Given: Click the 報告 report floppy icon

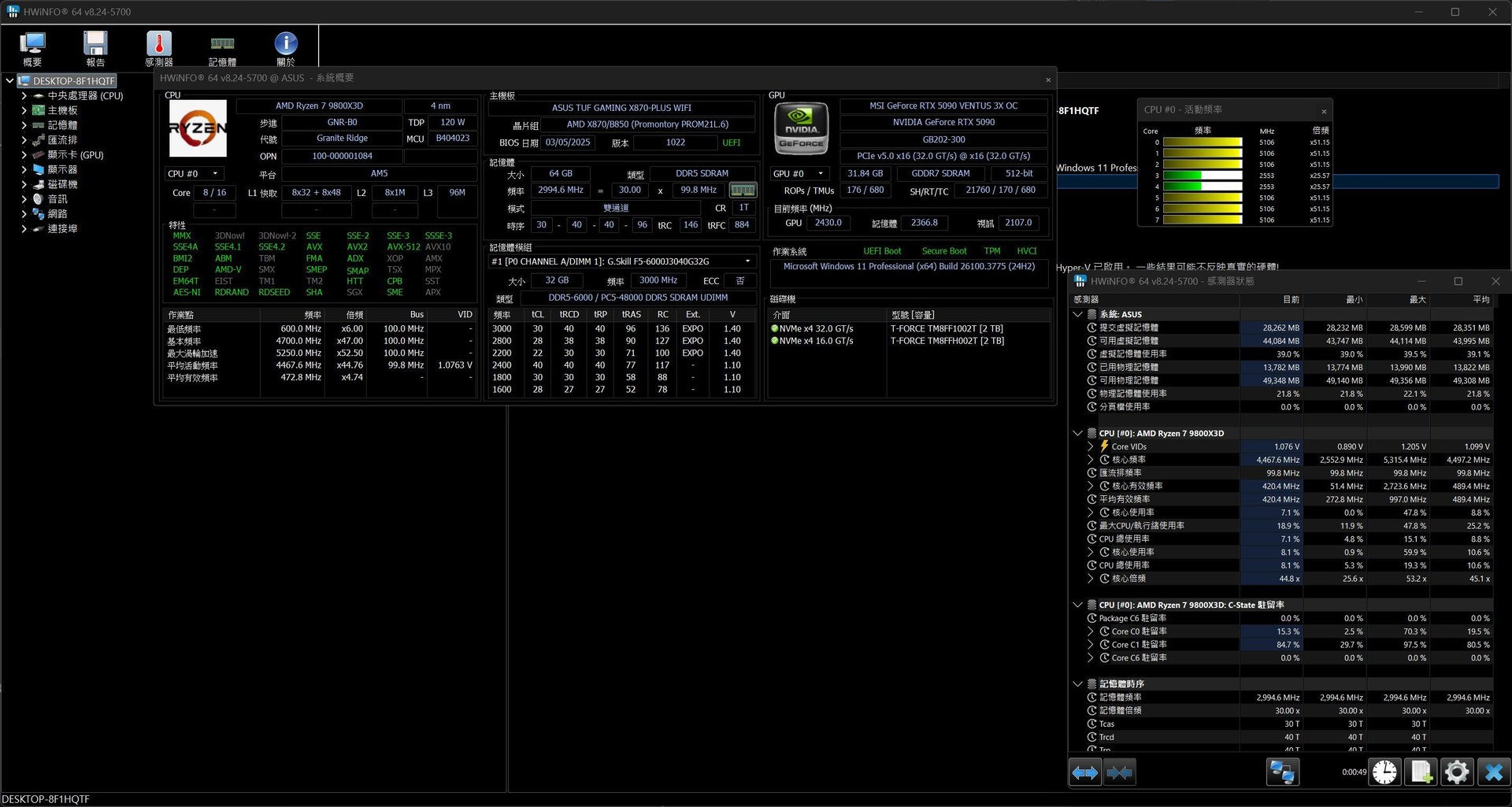Looking at the screenshot, I should 95,47.
